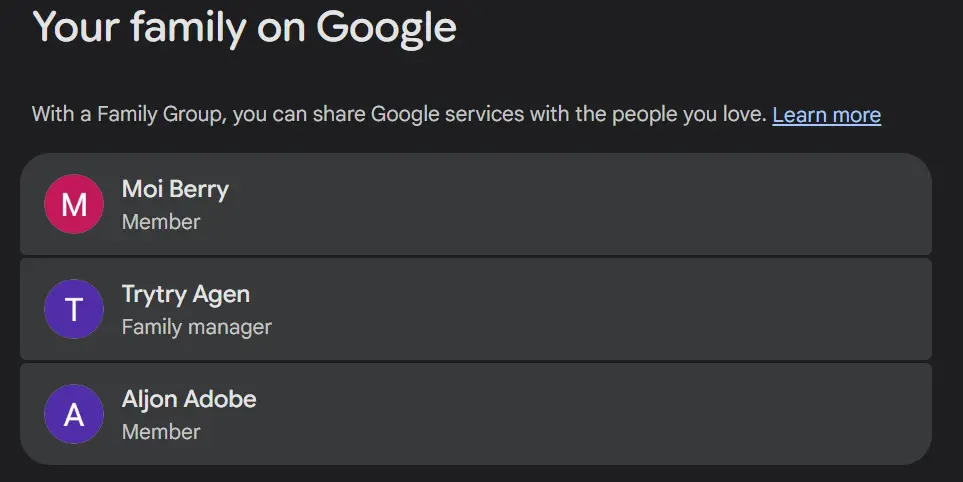Select the "Trytry Agen" name text
The width and height of the screenshot is (963, 482).
click(x=185, y=295)
